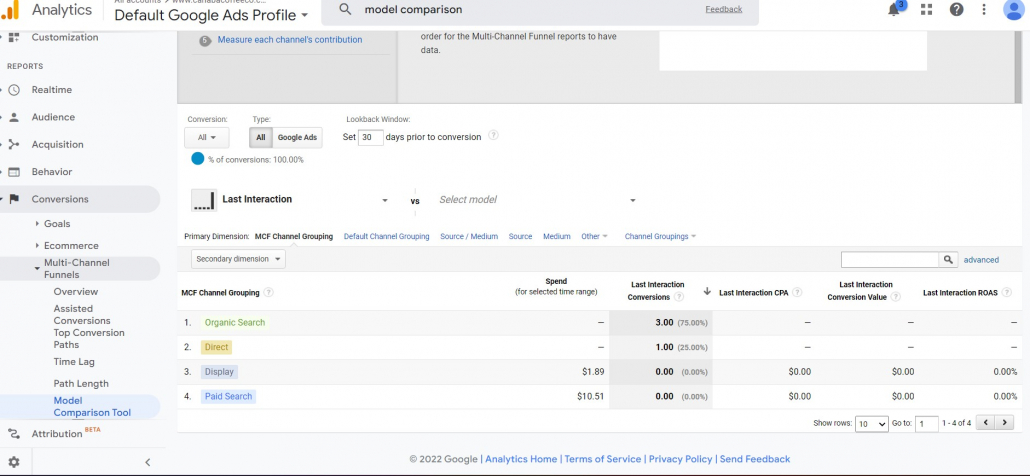Open the Other primary dimension dropdown
Image resolution: width=1030 pixels, height=476 pixels.
pyautogui.click(x=594, y=236)
